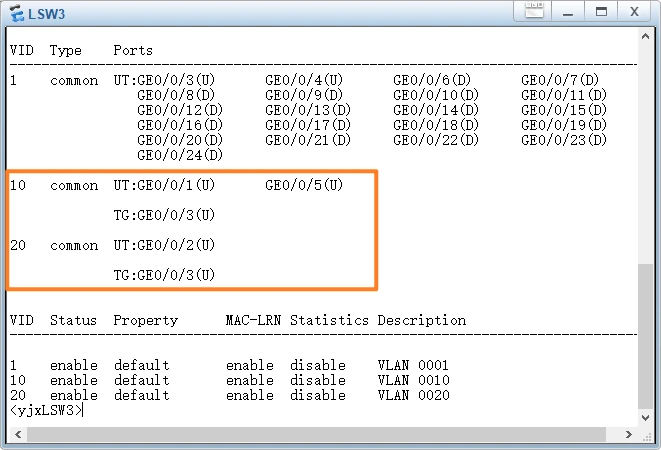This screenshot has width=661, height=450.
Task: Click the Ports column header
Action: click(133, 50)
